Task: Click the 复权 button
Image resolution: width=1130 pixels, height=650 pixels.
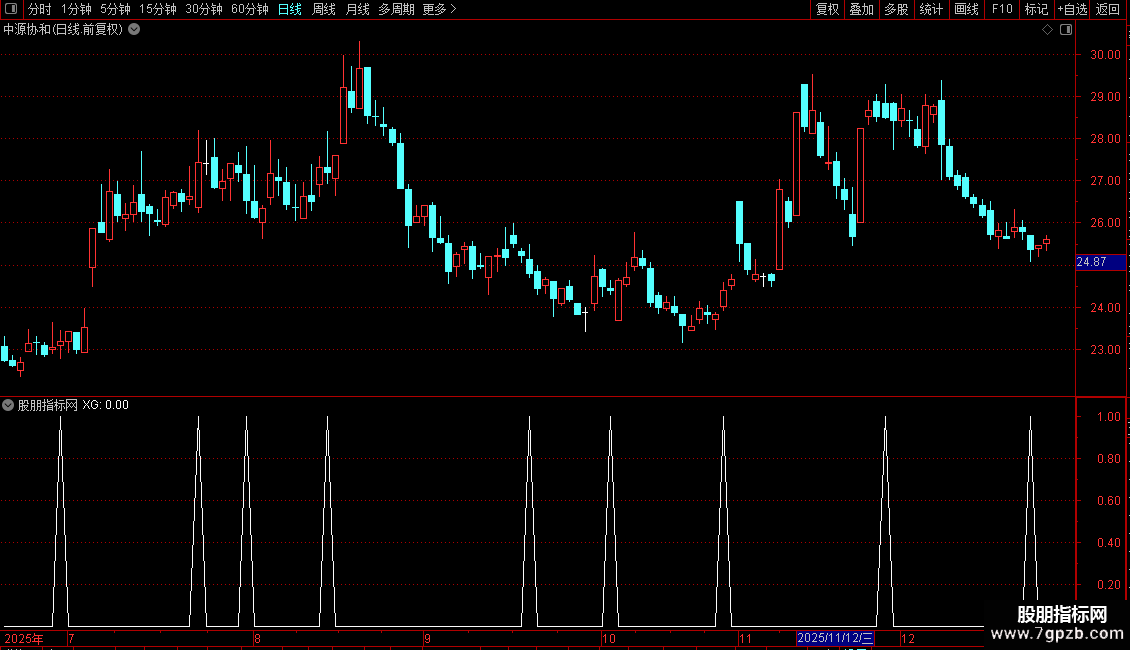Action: (x=827, y=9)
